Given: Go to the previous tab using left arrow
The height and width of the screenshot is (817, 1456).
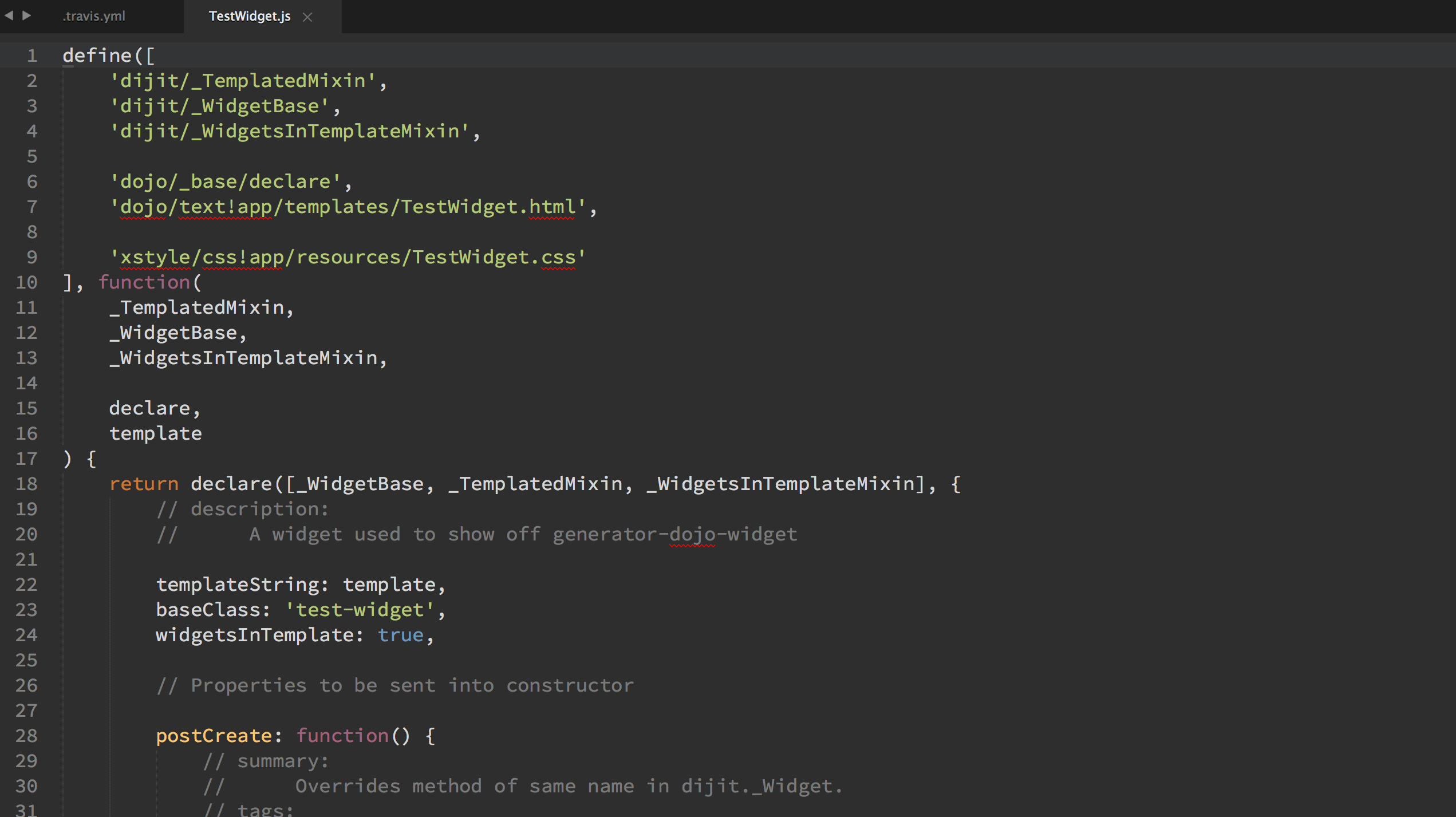Looking at the screenshot, I should tap(9, 15).
